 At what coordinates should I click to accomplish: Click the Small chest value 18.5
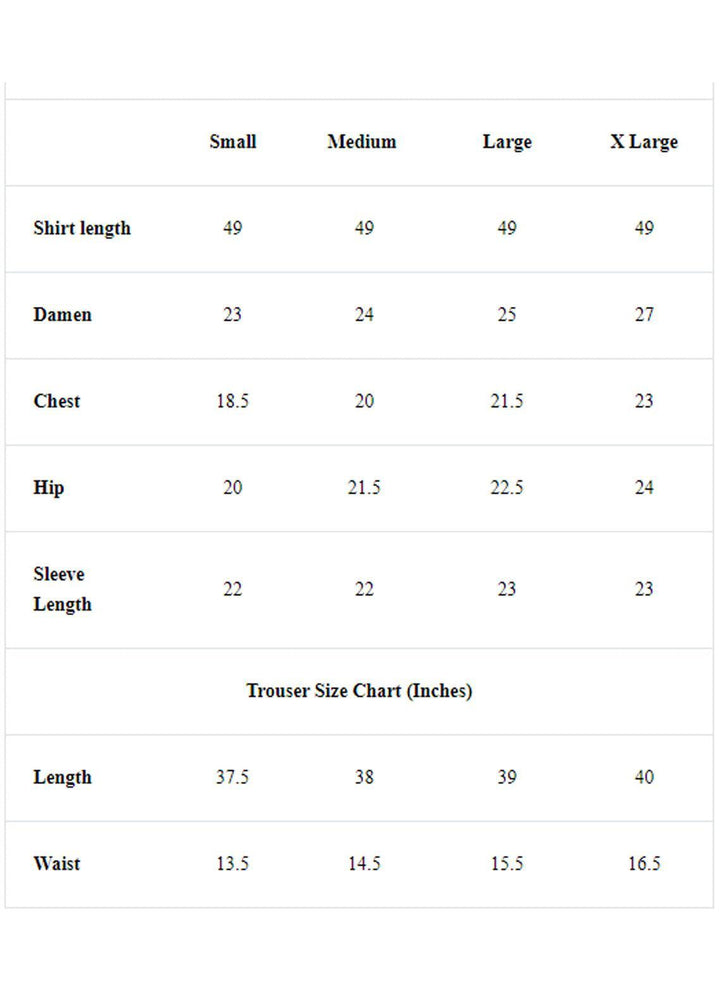233,401
